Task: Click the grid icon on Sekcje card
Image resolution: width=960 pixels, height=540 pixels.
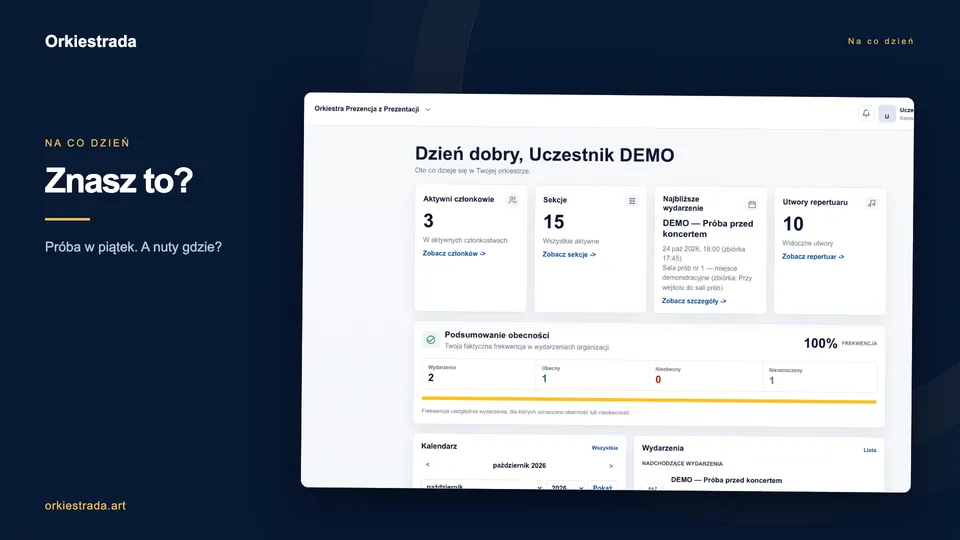Action: [632, 201]
